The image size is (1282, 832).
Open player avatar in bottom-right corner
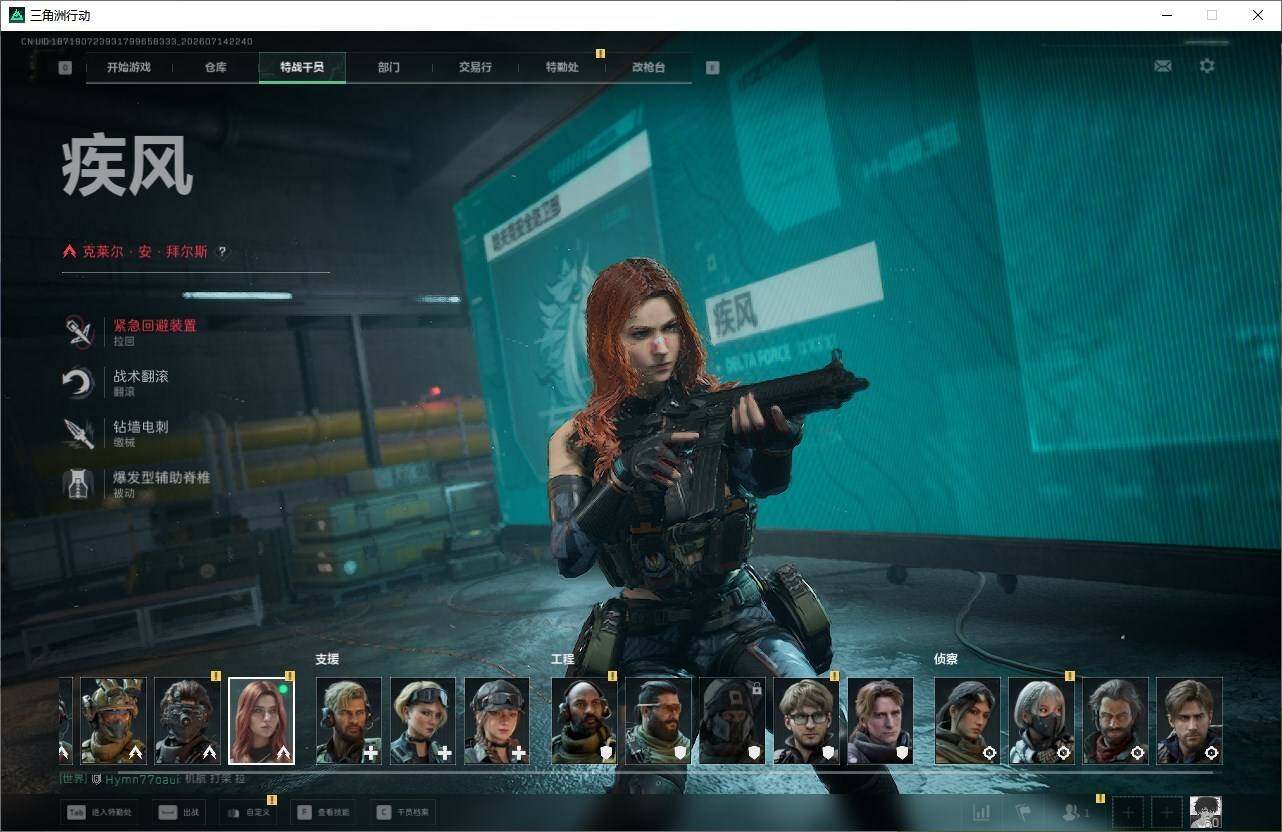click(1205, 812)
